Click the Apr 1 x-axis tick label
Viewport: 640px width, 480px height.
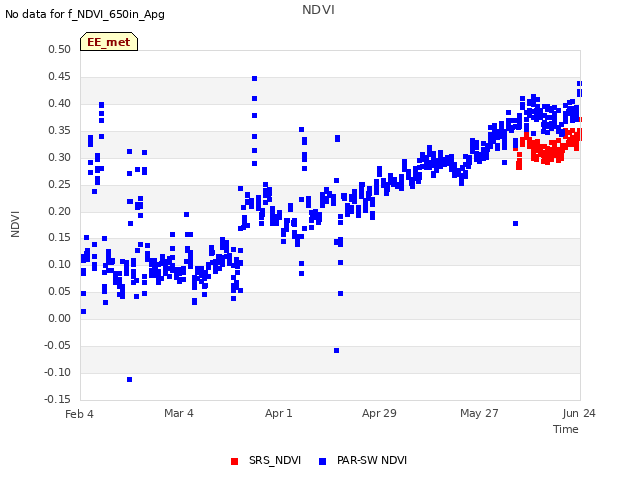tap(279, 413)
